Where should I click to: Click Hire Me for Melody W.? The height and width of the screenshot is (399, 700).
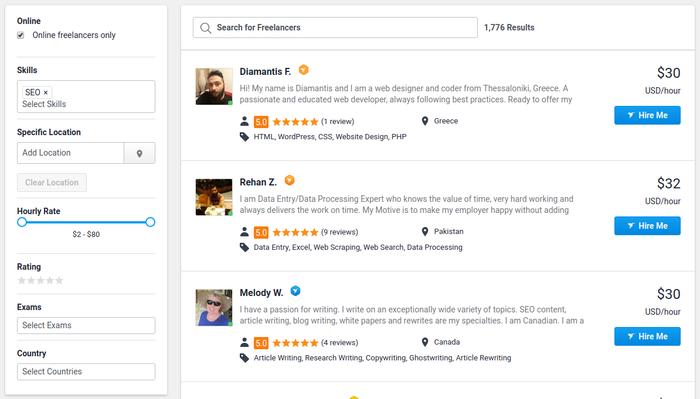[x=647, y=337]
